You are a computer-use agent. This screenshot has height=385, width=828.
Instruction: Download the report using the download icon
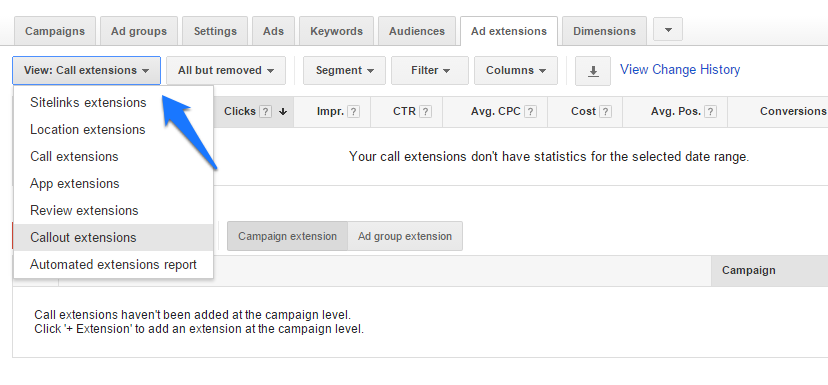coord(592,71)
